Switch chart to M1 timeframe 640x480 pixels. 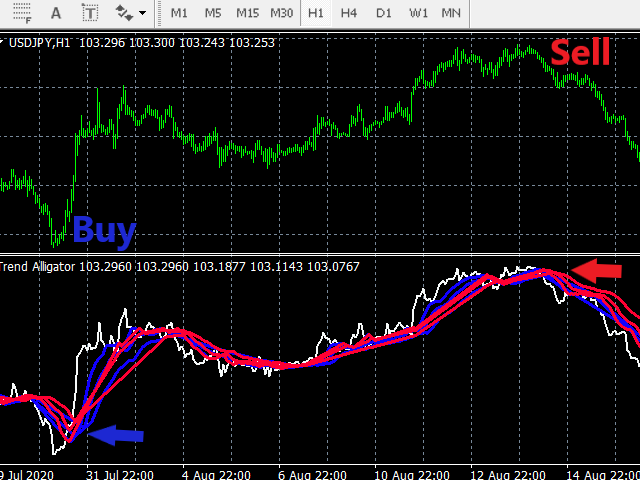click(x=179, y=13)
